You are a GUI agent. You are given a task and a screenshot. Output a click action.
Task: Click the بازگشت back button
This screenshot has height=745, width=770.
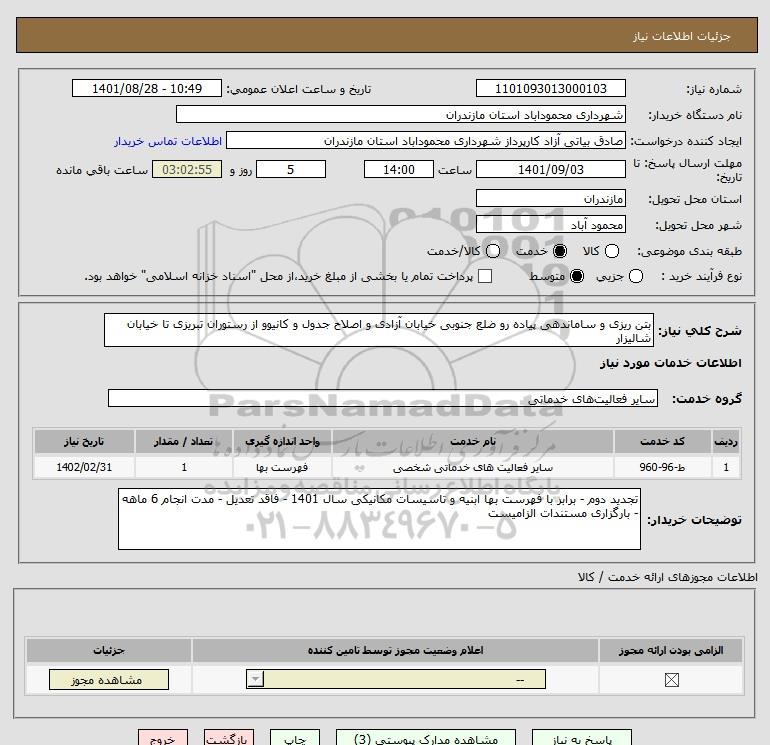click(x=229, y=738)
